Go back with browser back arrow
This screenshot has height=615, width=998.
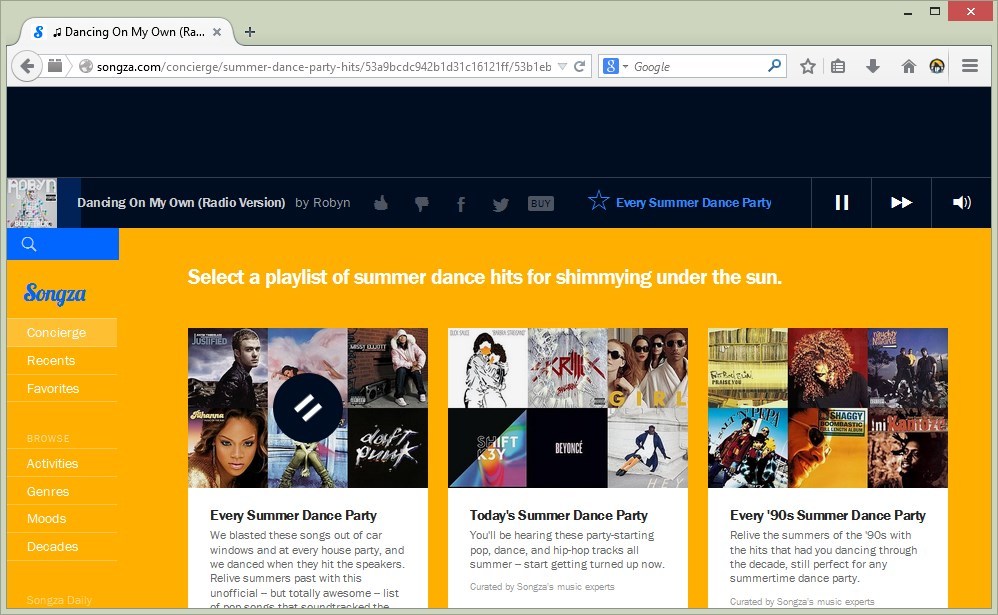(x=27, y=66)
